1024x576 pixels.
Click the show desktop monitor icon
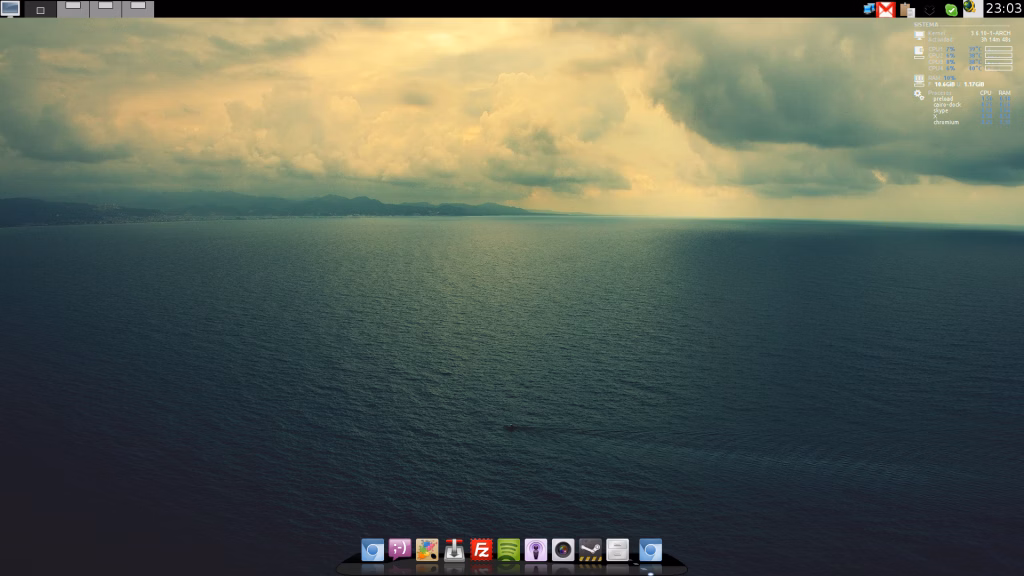(10, 8)
